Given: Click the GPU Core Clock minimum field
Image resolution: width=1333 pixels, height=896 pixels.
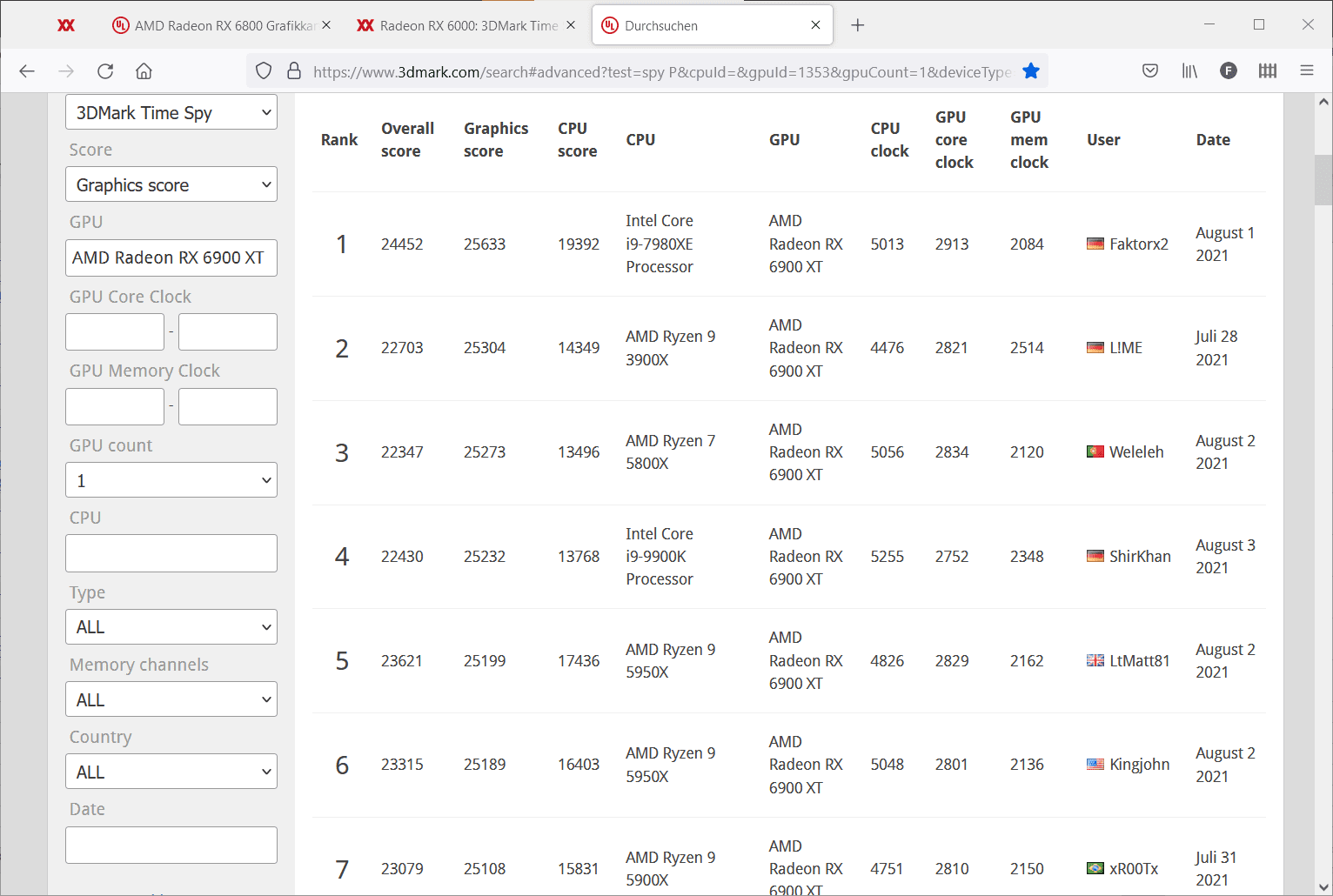Looking at the screenshot, I should [115, 331].
